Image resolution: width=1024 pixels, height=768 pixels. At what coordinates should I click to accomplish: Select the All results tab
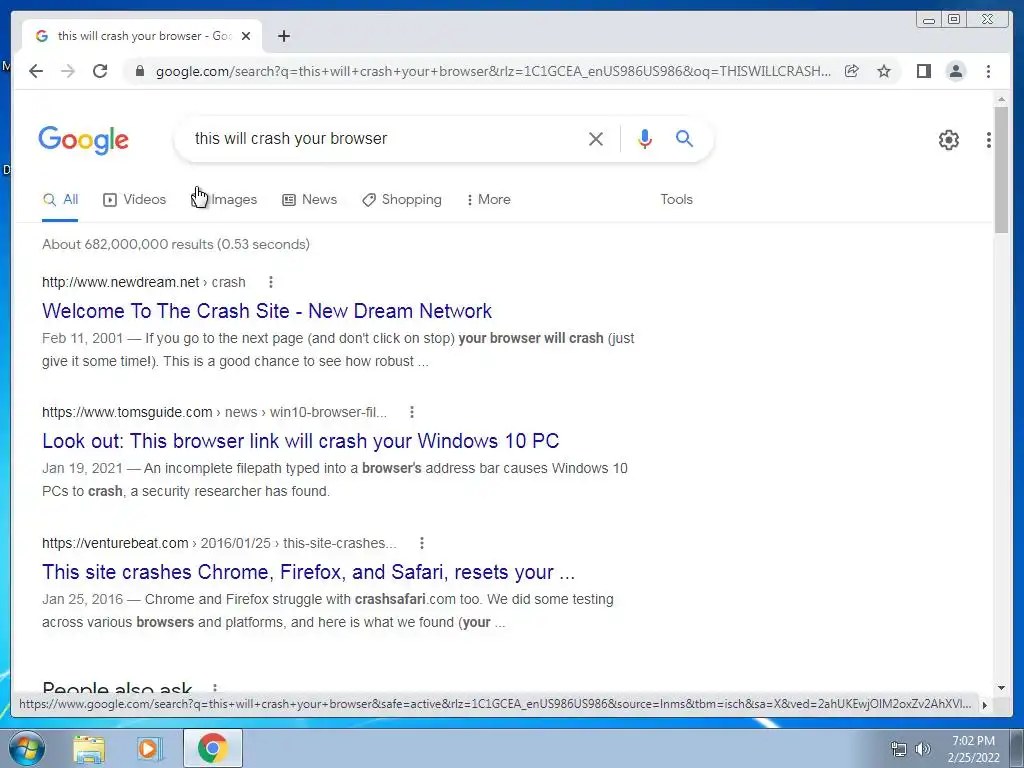pos(60,200)
